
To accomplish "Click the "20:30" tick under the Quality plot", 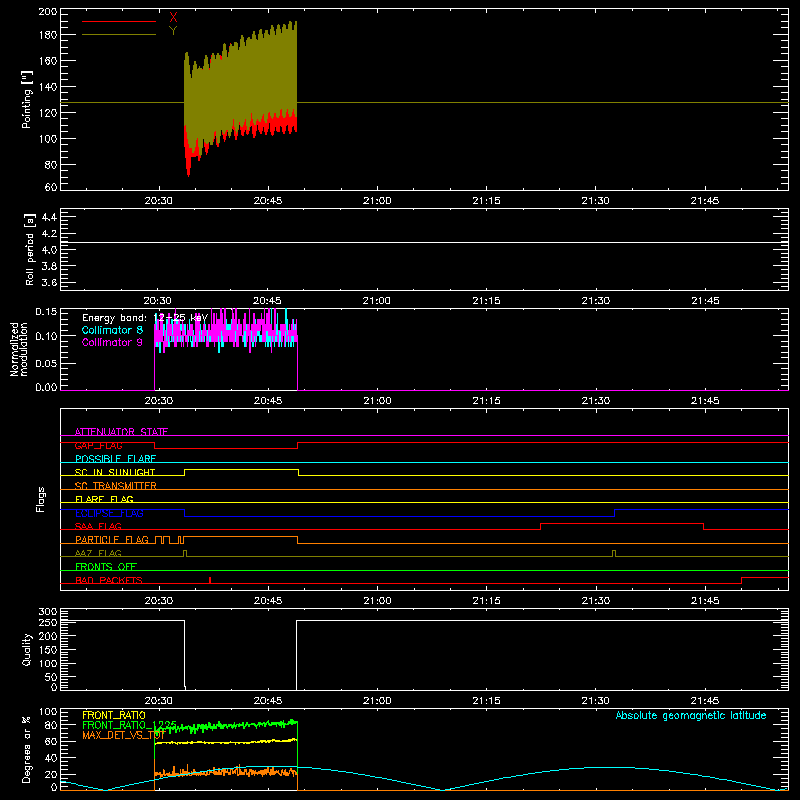I will [x=159, y=701].
